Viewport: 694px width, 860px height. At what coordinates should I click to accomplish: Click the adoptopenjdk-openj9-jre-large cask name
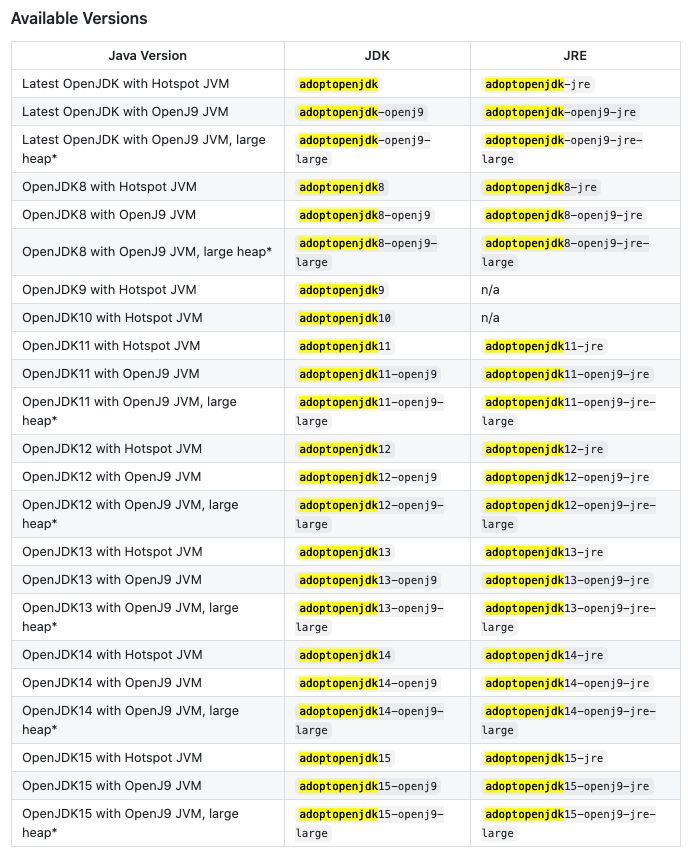click(x=562, y=150)
